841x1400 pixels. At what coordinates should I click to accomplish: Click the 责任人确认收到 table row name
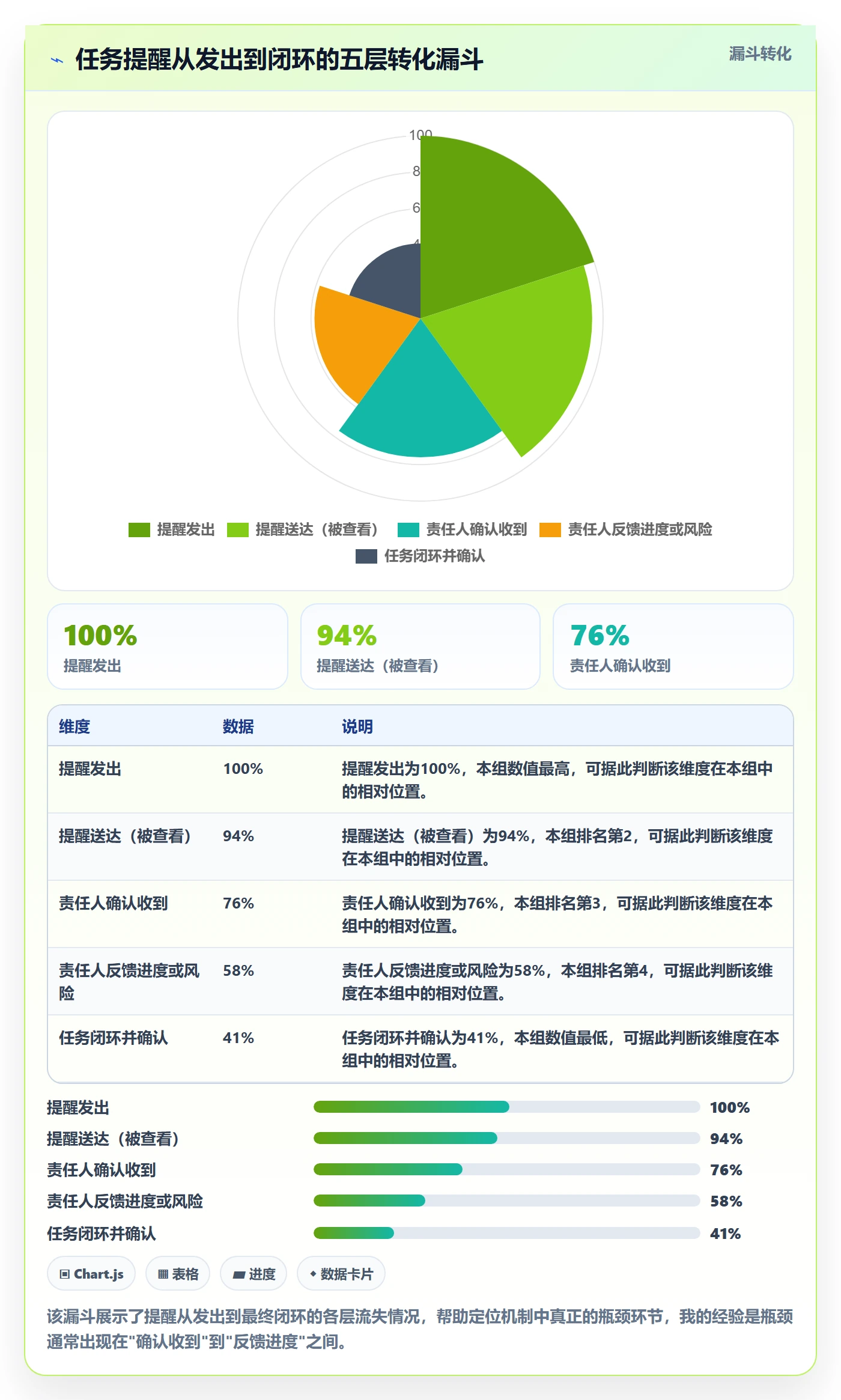114,903
